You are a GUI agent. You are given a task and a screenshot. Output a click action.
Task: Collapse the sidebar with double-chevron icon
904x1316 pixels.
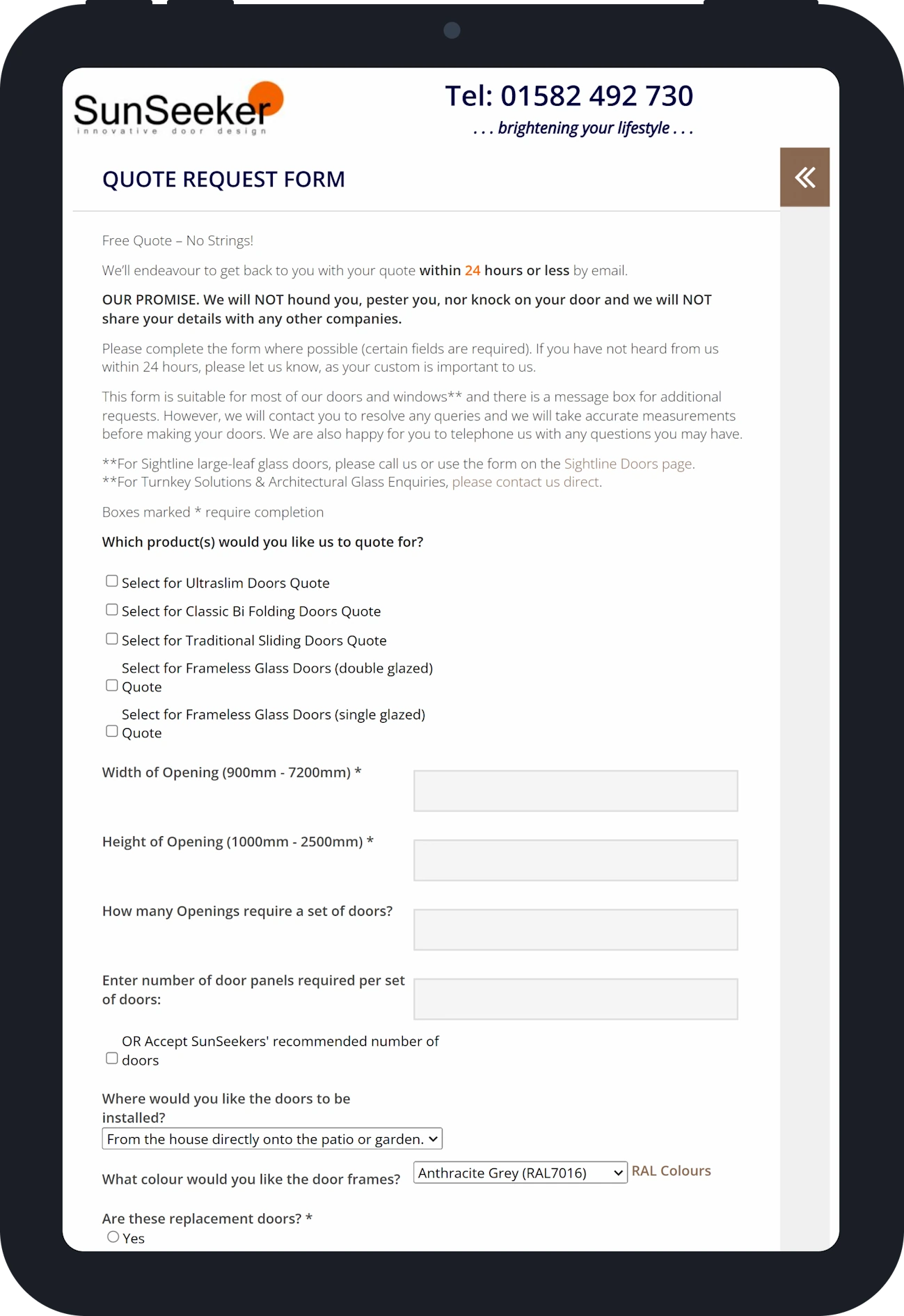(x=804, y=177)
